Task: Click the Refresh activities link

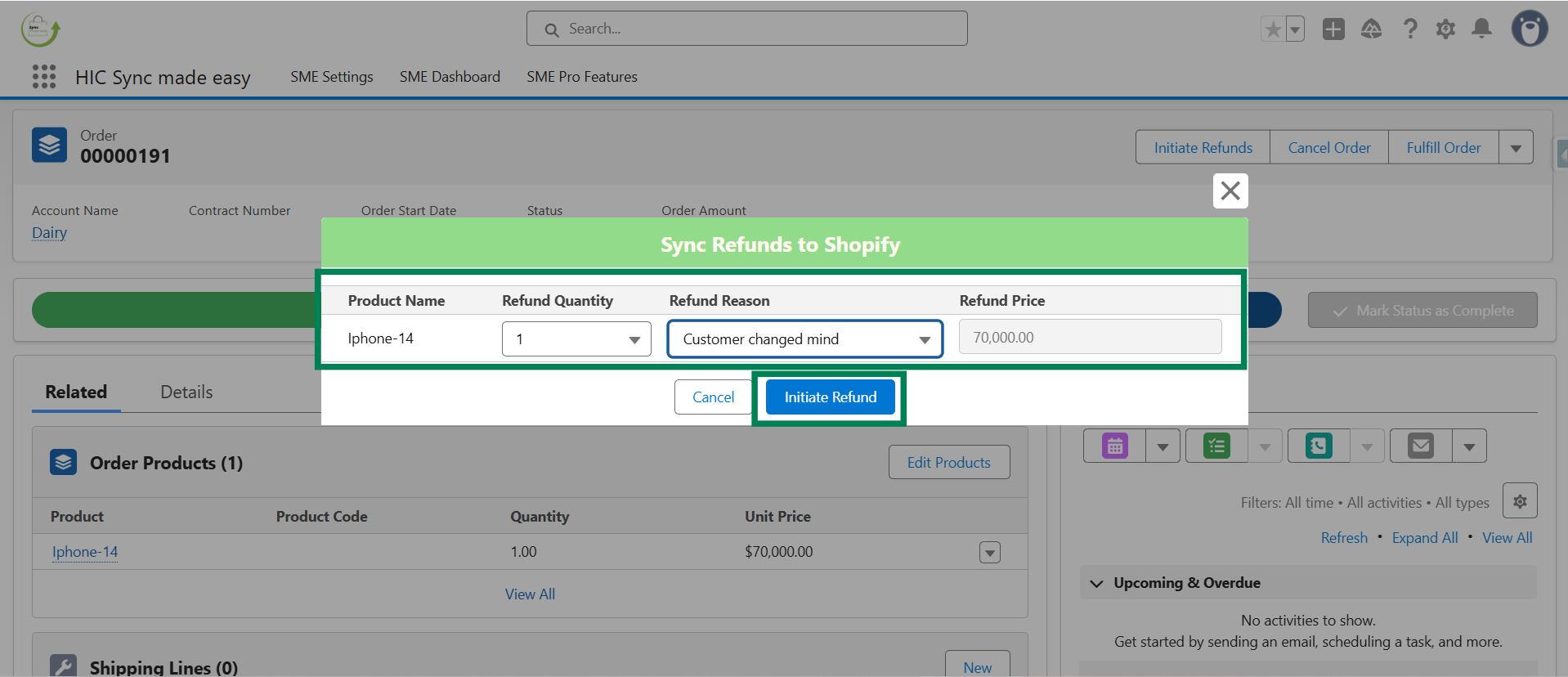Action: [x=1344, y=538]
